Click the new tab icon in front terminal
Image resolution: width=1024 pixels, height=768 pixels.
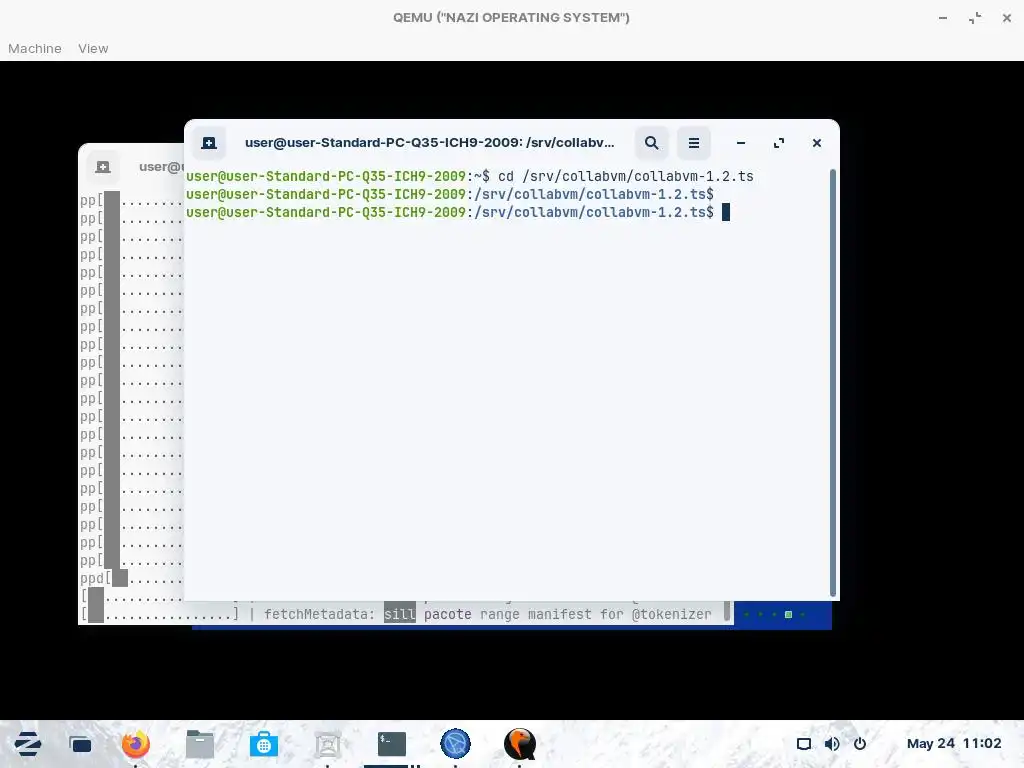pyautogui.click(x=209, y=143)
